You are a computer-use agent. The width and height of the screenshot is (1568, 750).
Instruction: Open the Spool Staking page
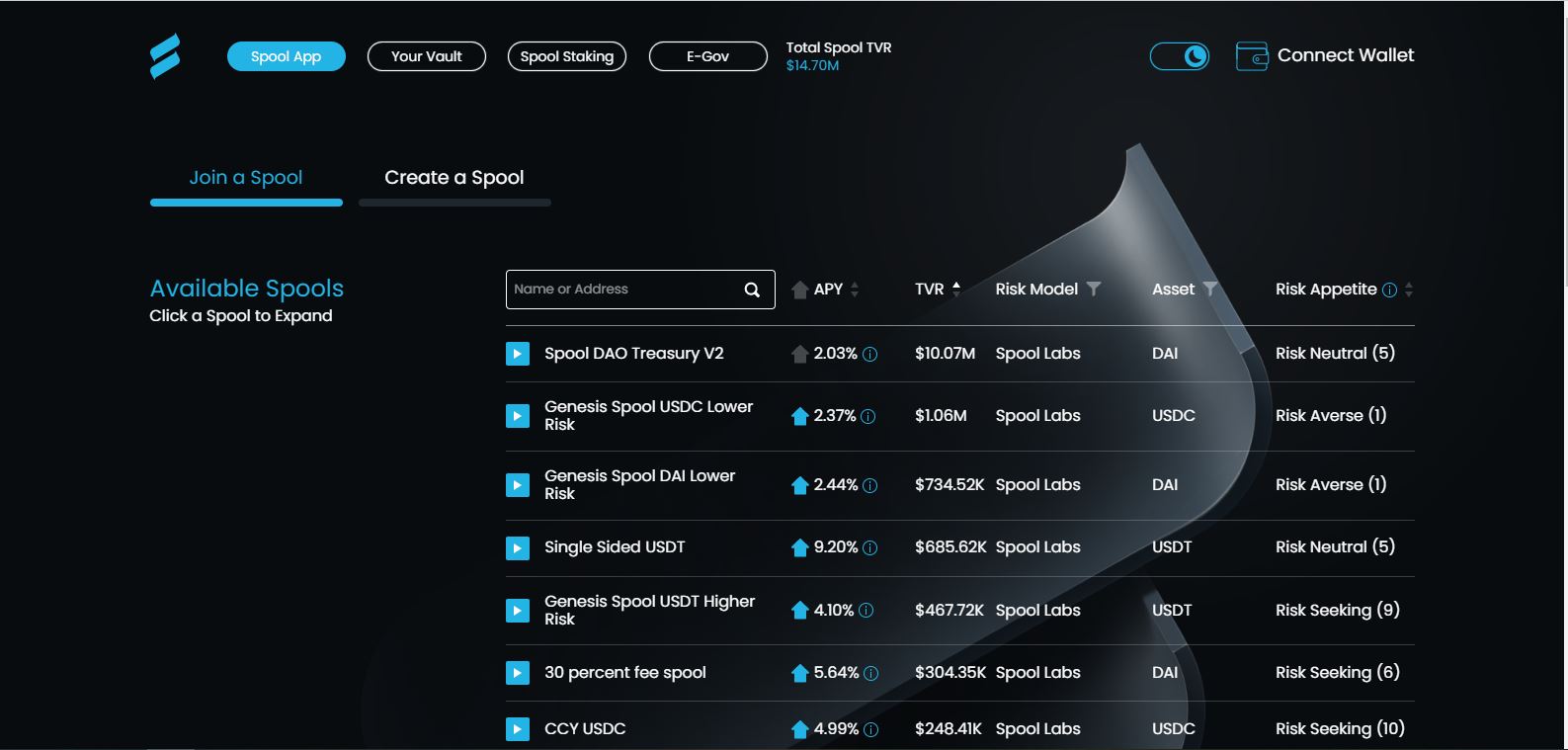567,56
